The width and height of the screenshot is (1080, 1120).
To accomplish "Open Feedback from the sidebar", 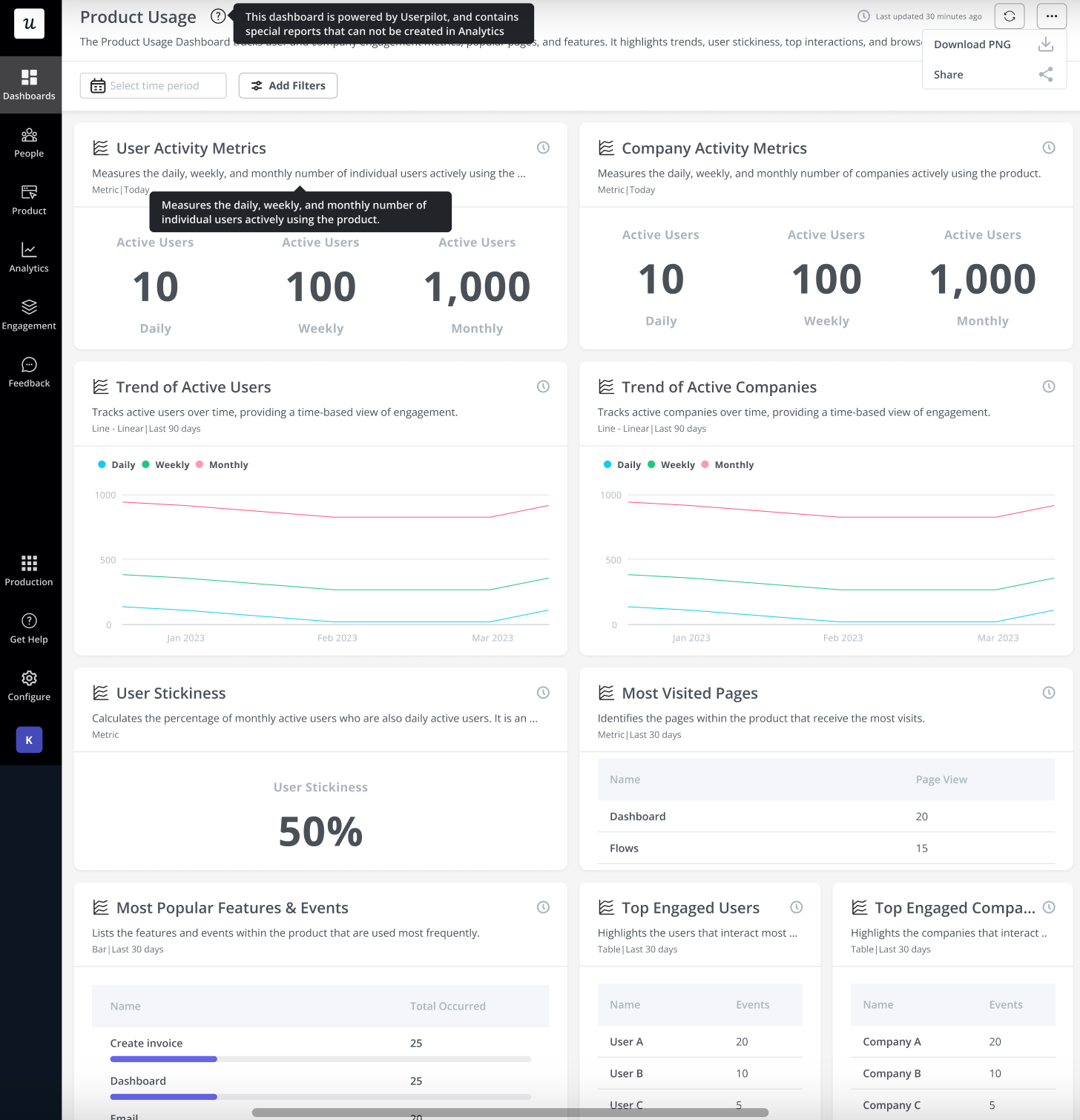I will [30, 372].
